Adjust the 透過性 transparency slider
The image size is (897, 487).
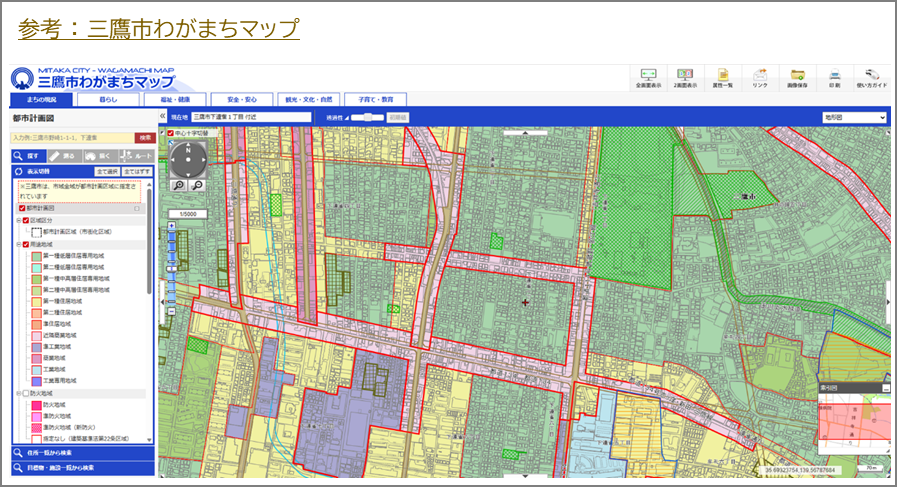tap(371, 117)
